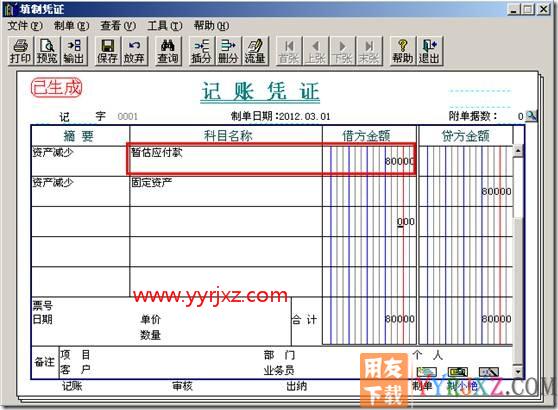Click first row 资产减少 summary cell

(80, 160)
